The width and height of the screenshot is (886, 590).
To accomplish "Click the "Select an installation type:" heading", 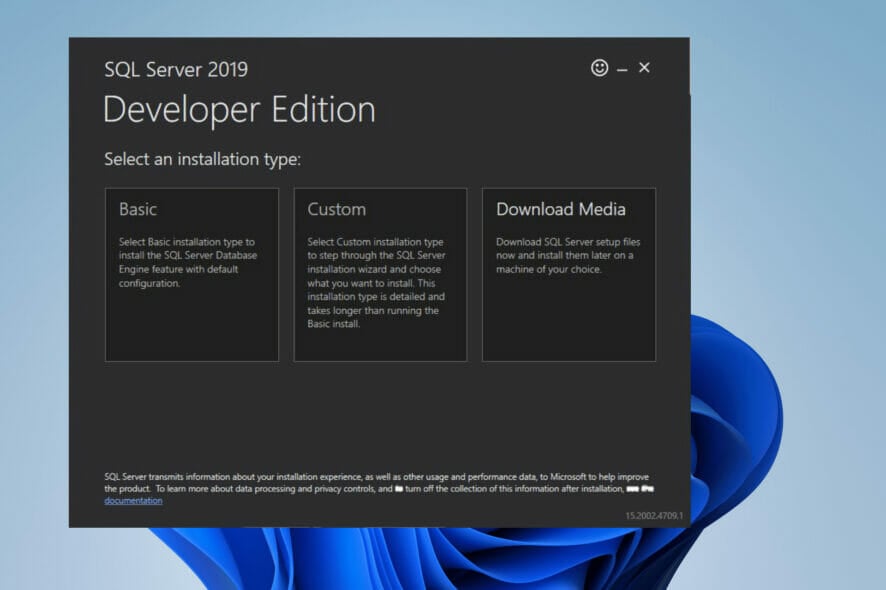I will click(x=202, y=159).
